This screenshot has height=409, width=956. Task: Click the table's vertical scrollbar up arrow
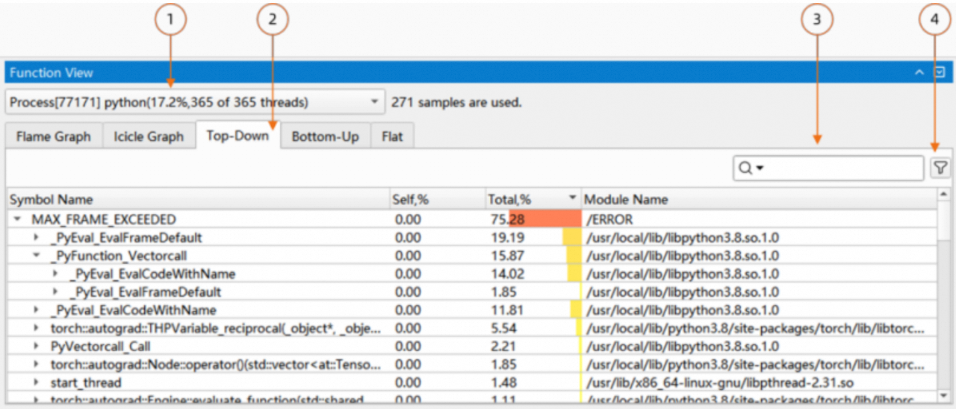pos(944,194)
